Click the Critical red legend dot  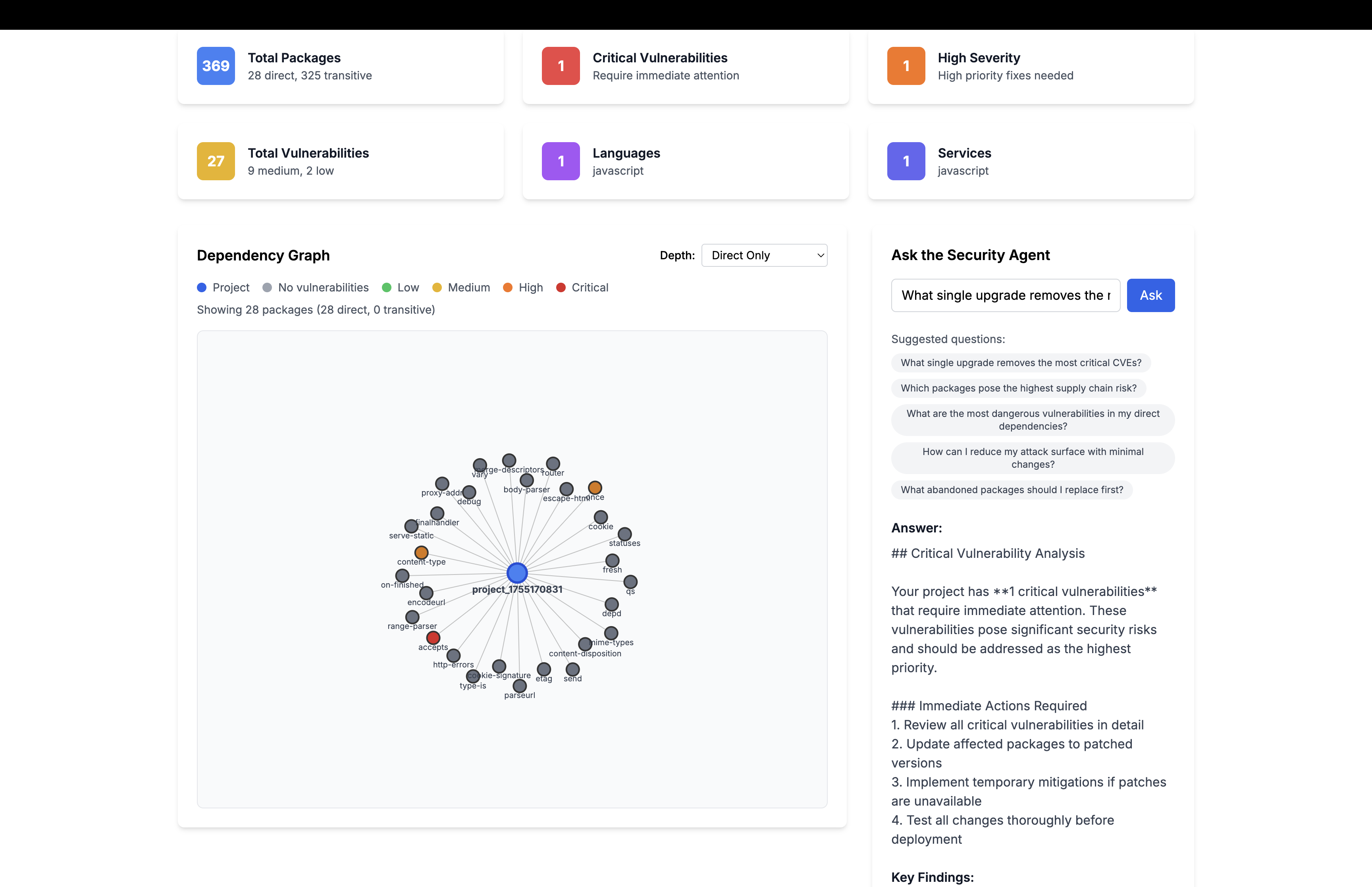coord(561,287)
